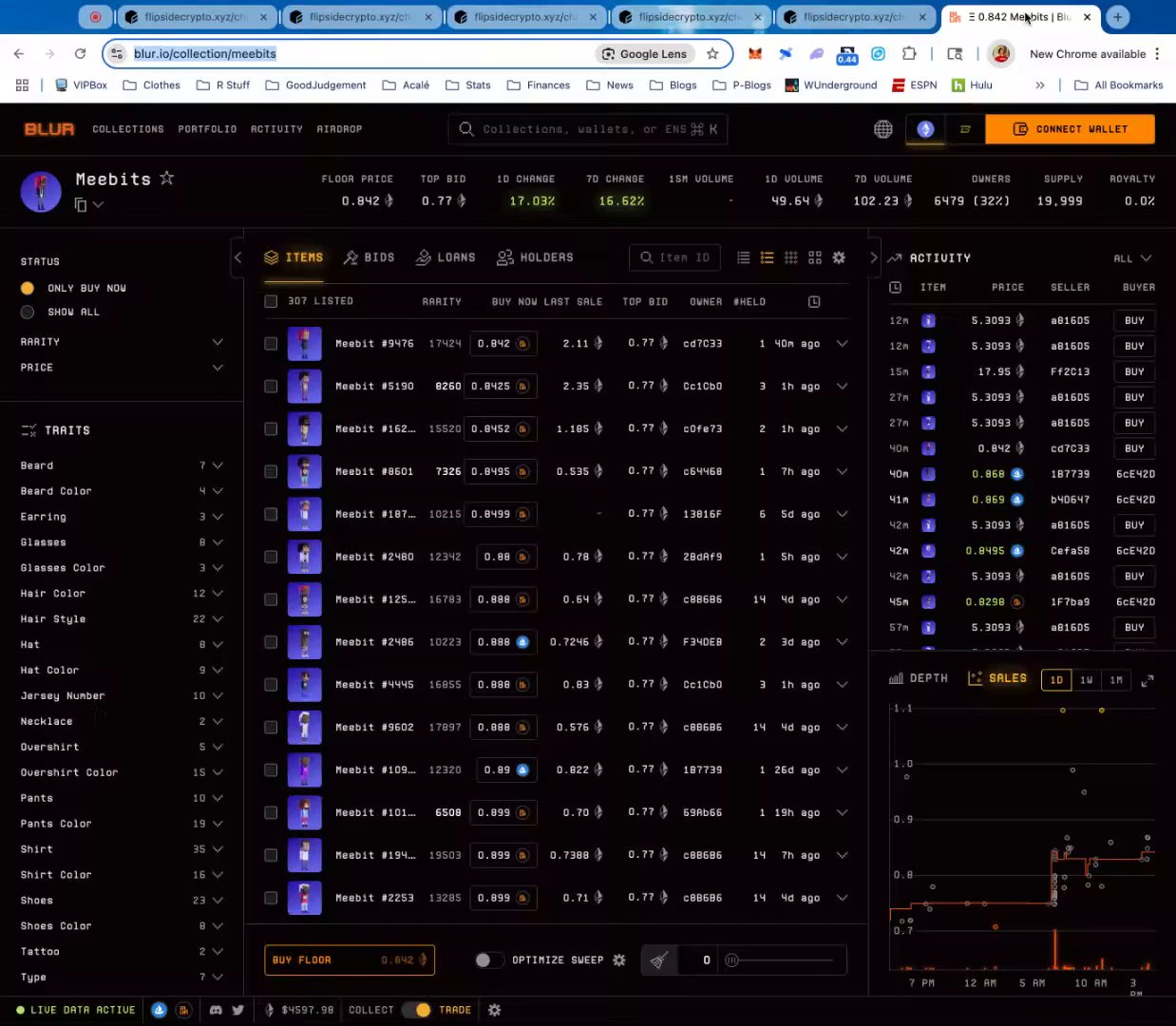Screen dimensions: 1176x1026
Task: Click the Item ID search field
Action: [675, 257]
